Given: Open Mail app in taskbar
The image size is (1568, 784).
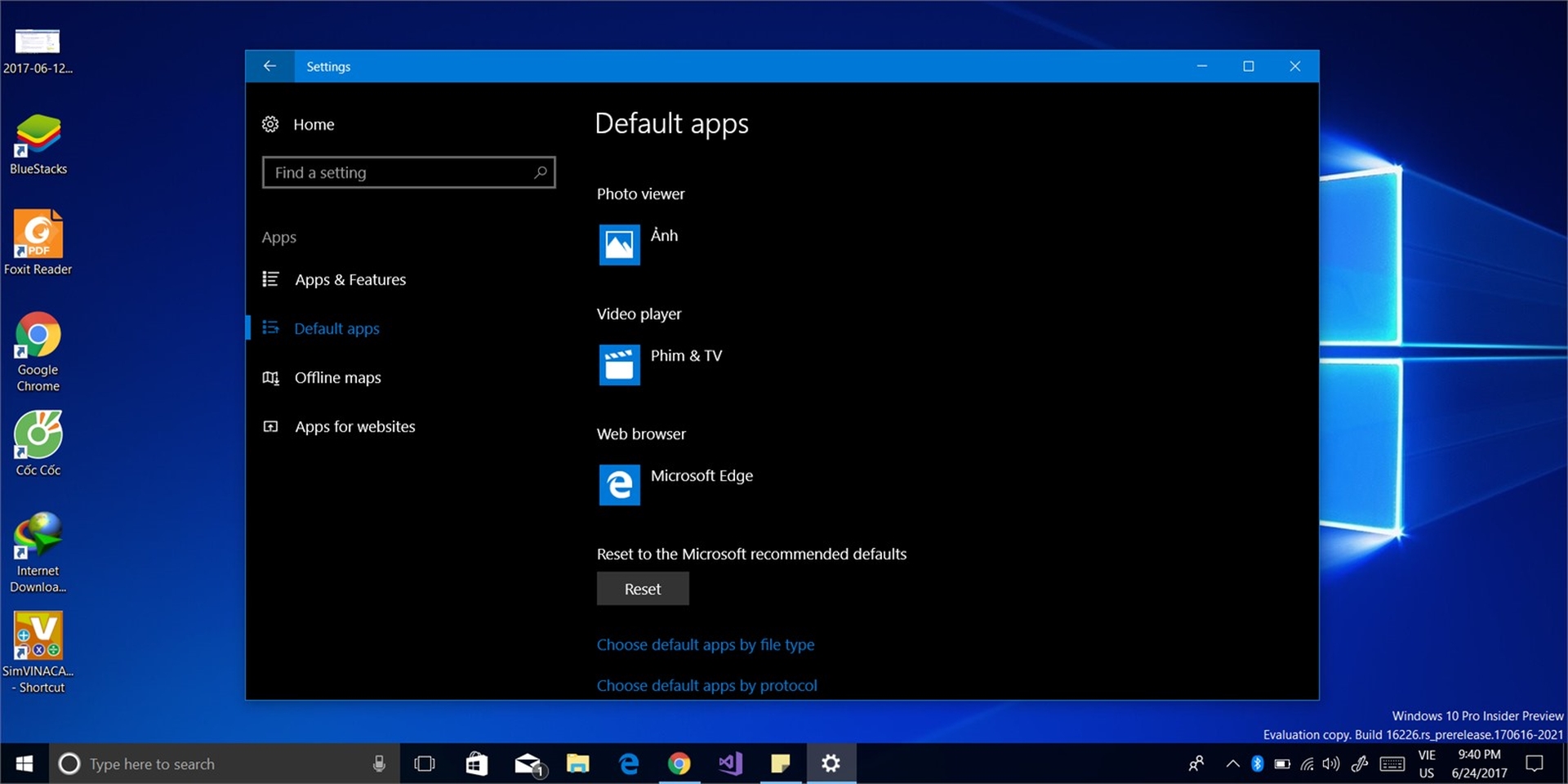Looking at the screenshot, I should pyautogui.click(x=528, y=764).
